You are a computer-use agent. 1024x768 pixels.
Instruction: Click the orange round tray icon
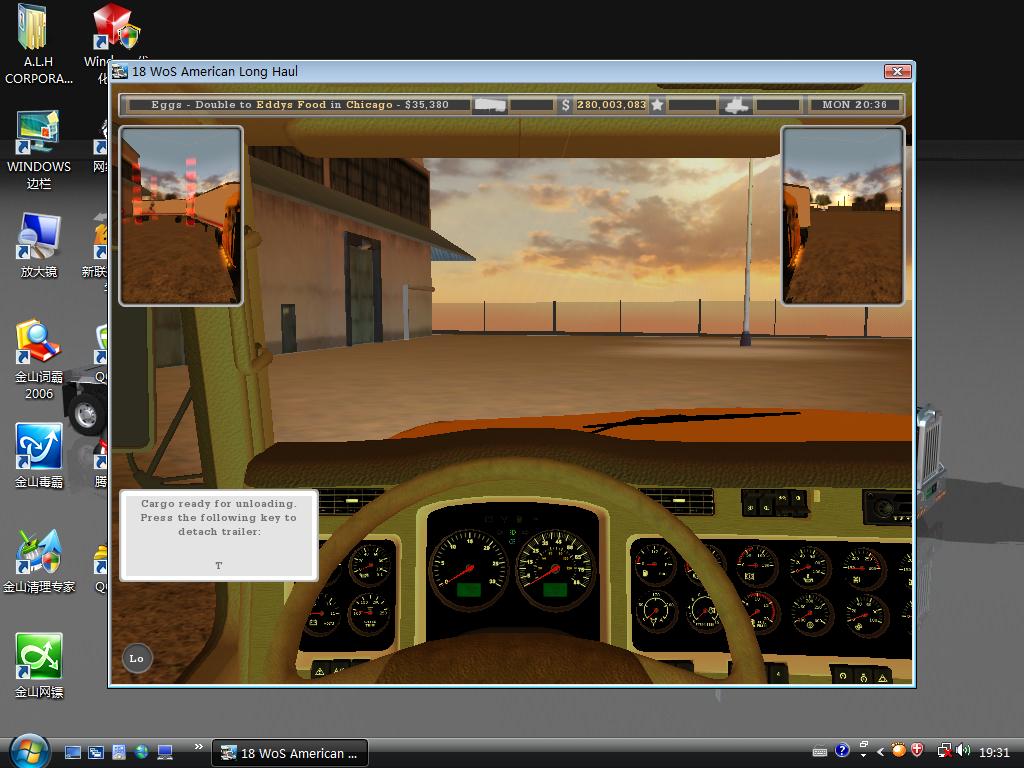coord(899,750)
